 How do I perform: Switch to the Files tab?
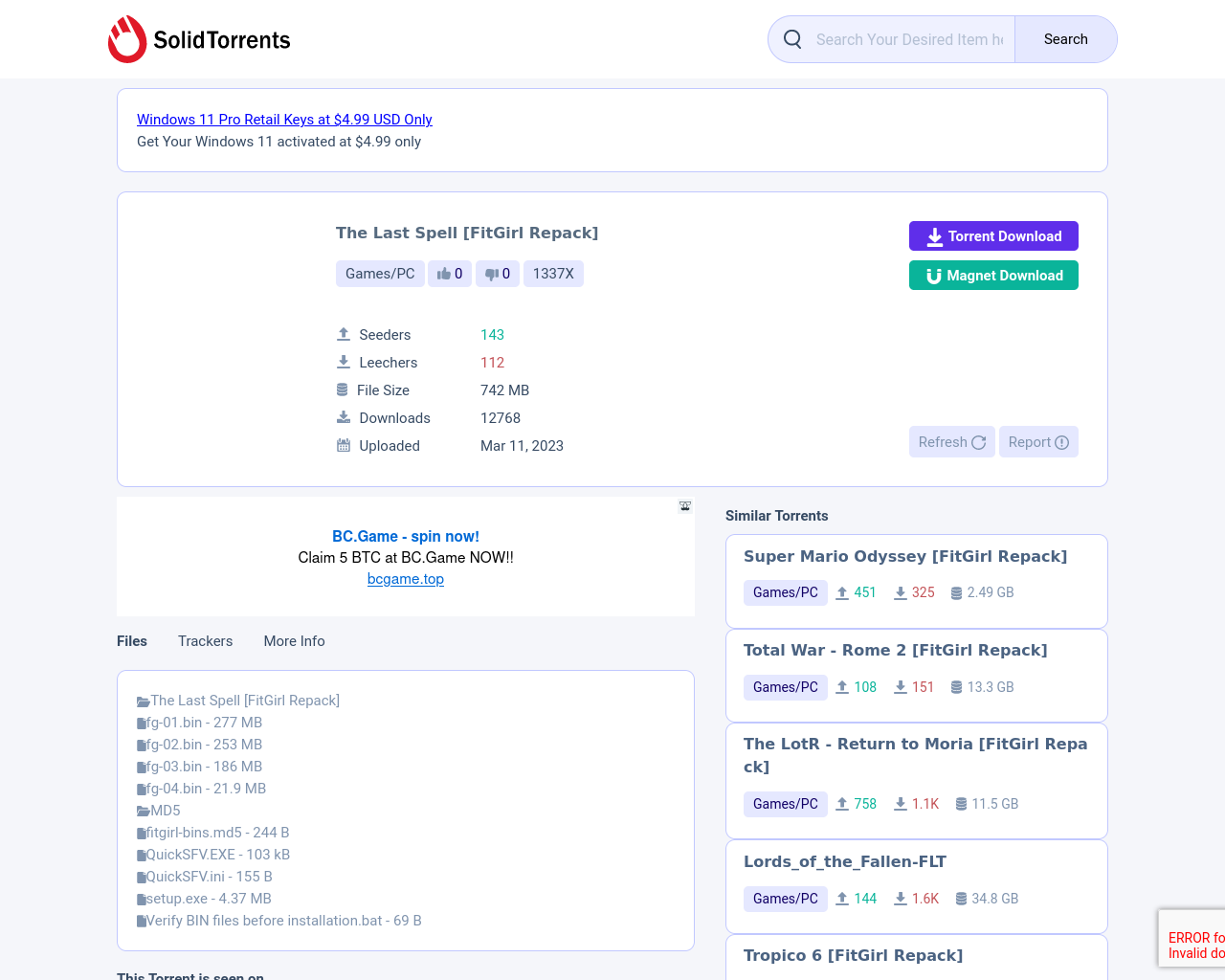[132, 641]
